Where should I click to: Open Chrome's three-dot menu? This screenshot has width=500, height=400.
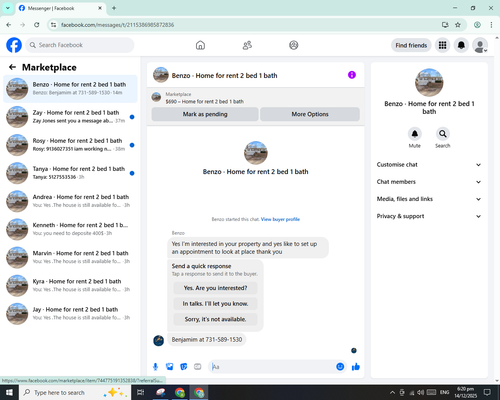(491, 25)
